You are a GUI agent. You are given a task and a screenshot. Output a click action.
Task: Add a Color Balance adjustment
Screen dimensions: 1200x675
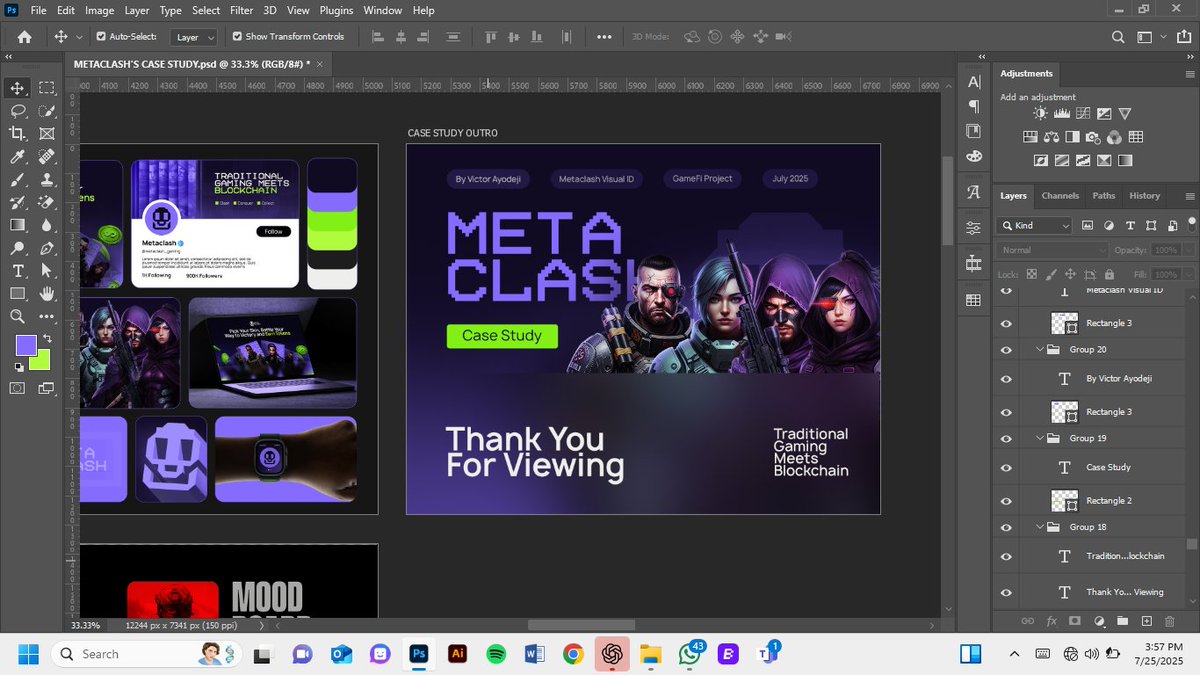[1050, 137]
